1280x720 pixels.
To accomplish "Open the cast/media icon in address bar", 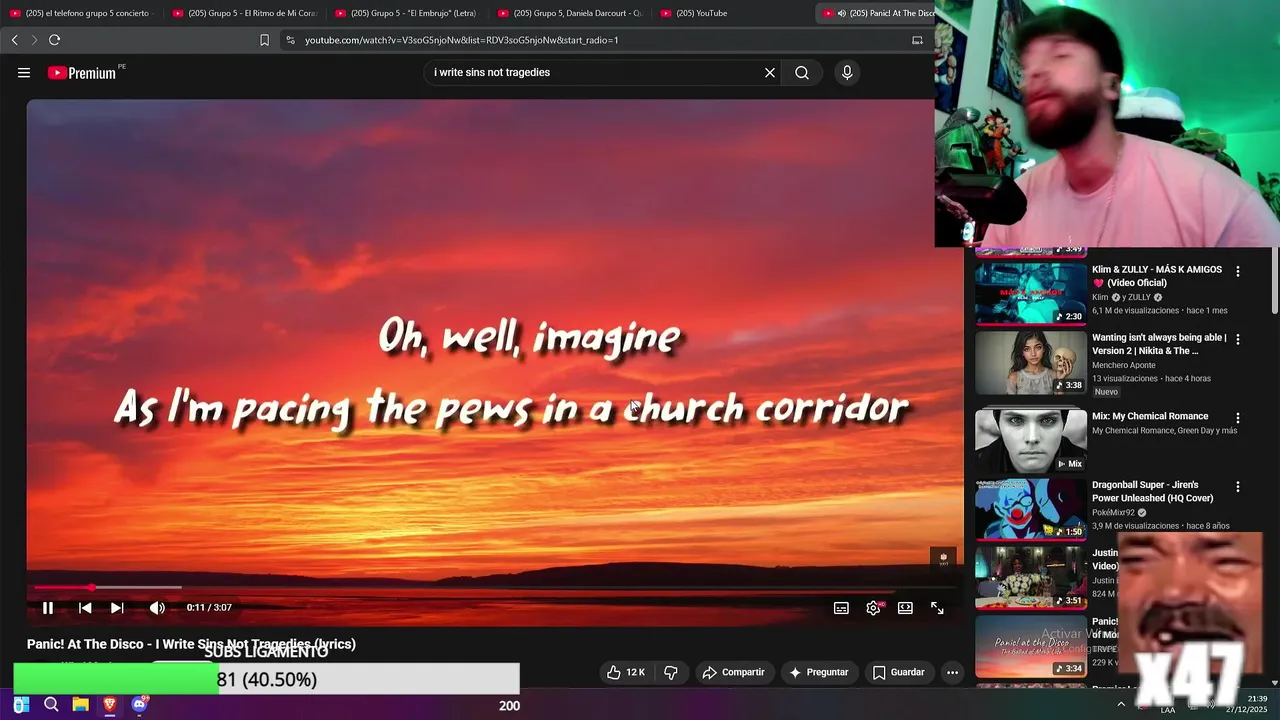I will [x=917, y=40].
